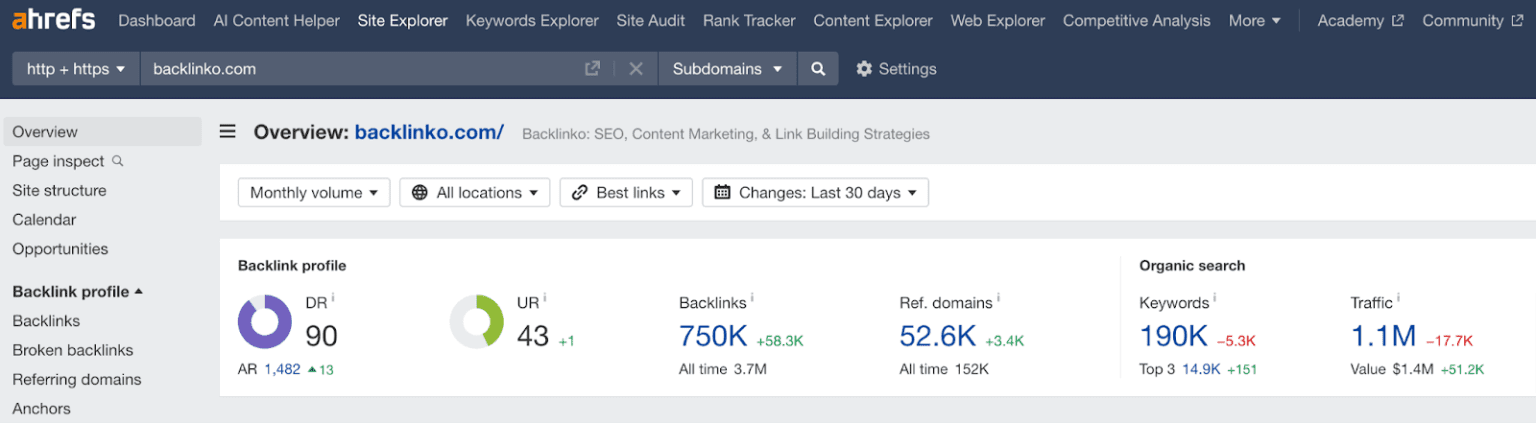Click the backlinko.com/ overview title link
Screen dimensions: 1536x423
429,132
